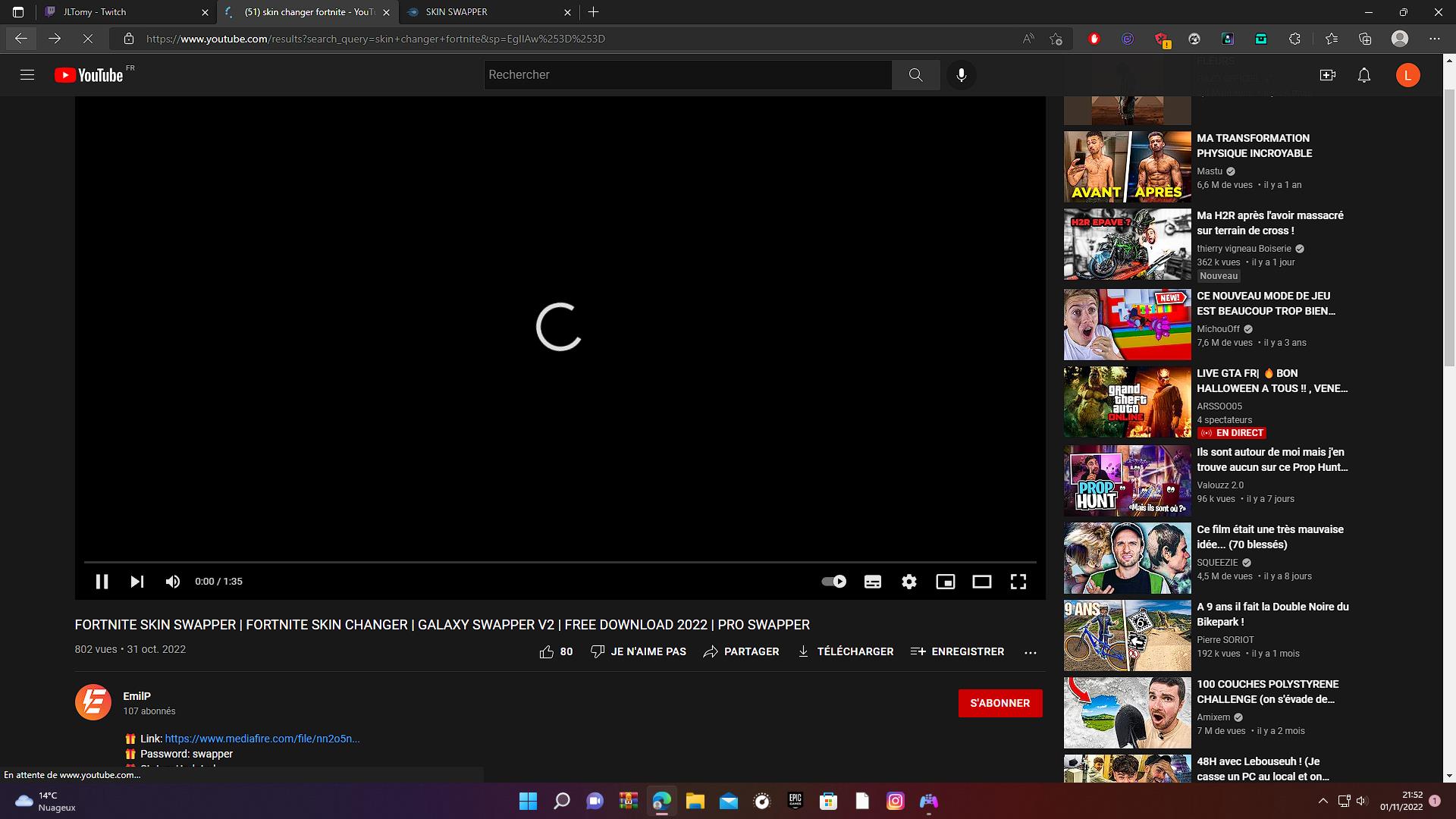
Task: Open more actions three-dot menu
Action: (1030, 652)
